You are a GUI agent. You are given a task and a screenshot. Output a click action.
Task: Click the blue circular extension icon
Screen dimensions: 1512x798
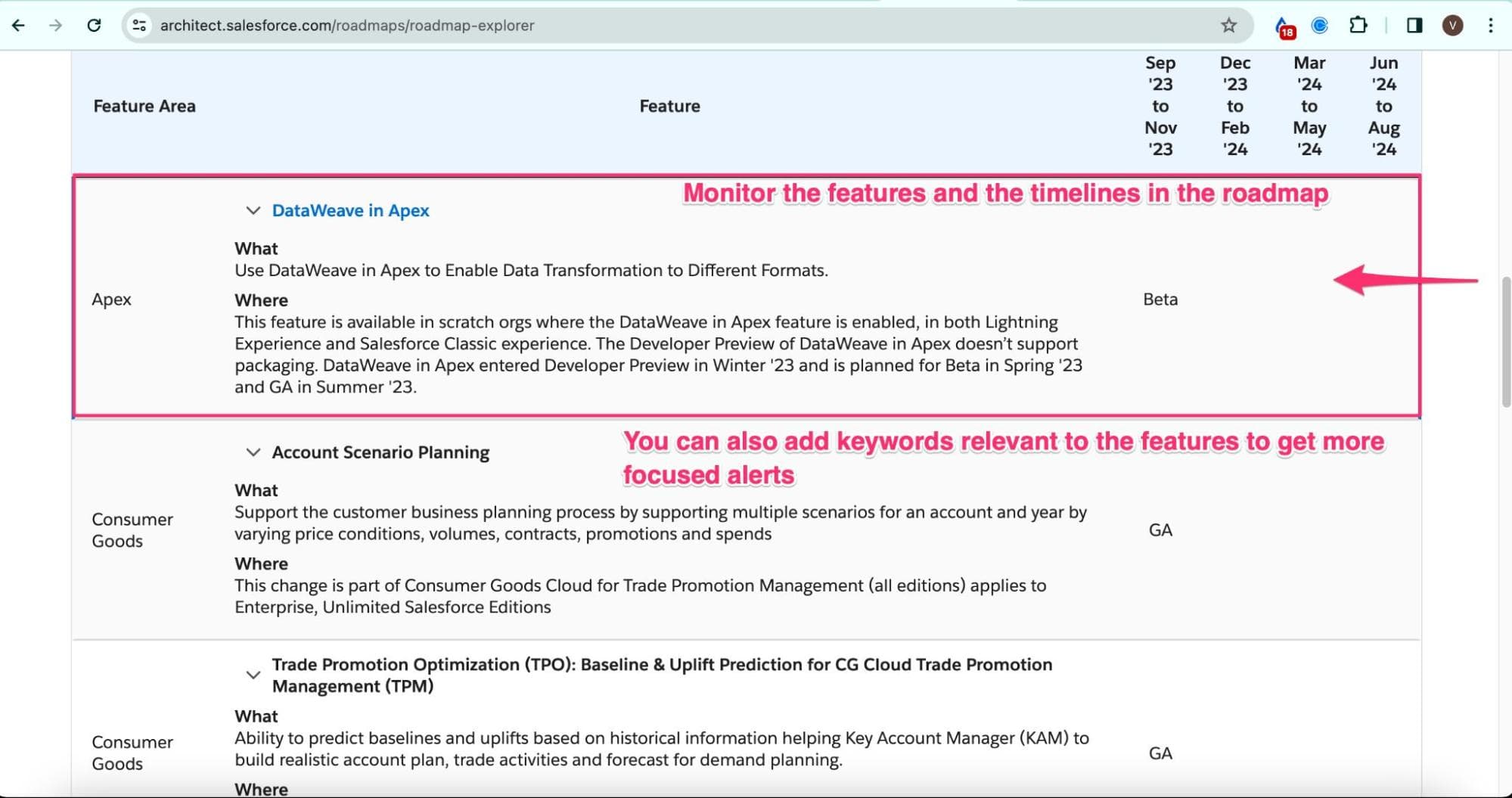pyautogui.click(x=1319, y=26)
